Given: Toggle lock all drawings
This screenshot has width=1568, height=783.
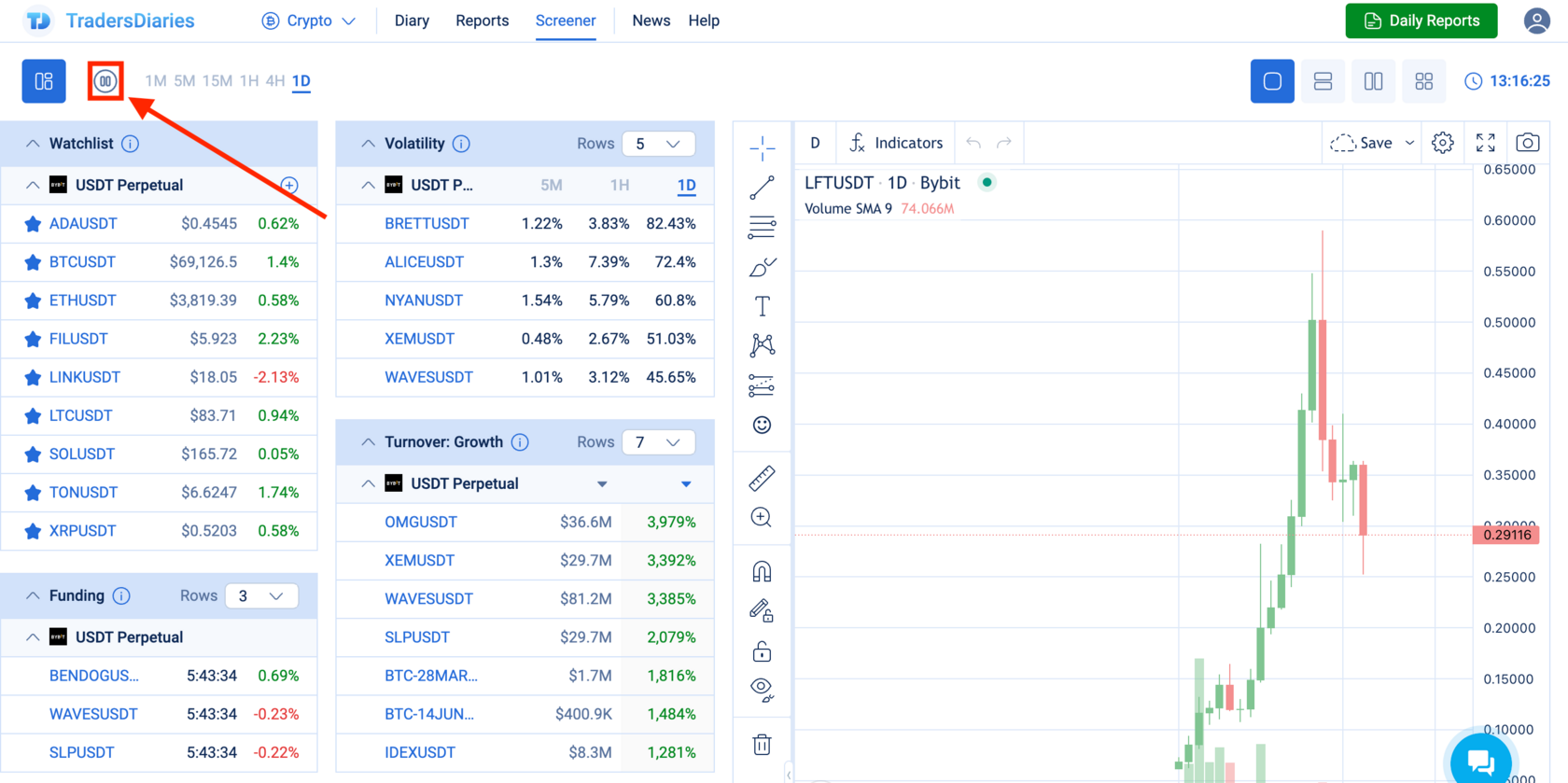Looking at the screenshot, I should coord(762,650).
